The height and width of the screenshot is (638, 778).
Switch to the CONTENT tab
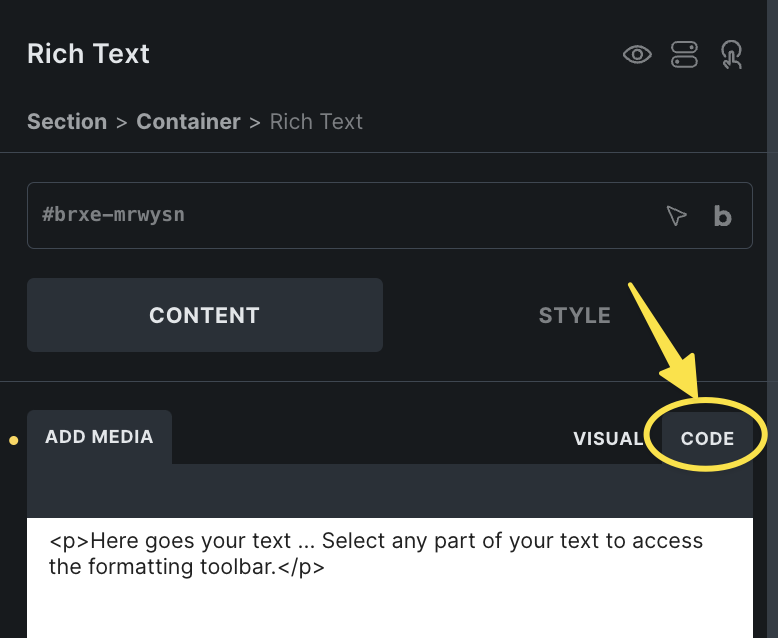coord(204,315)
